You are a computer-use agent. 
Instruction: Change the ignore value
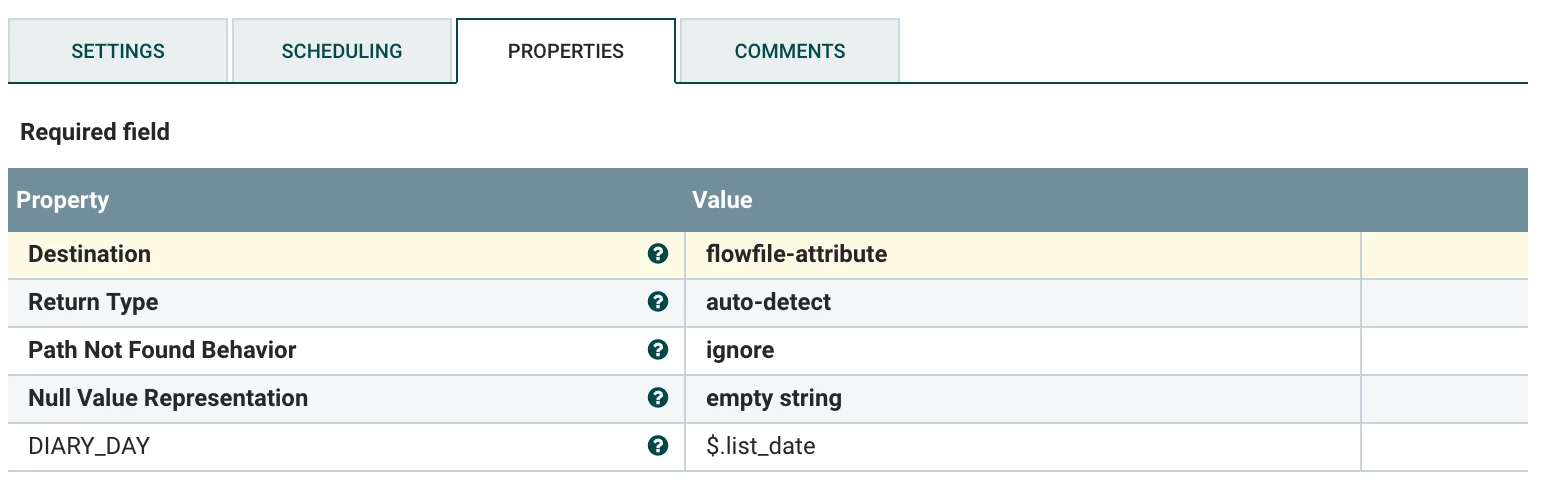pos(1023,350)
